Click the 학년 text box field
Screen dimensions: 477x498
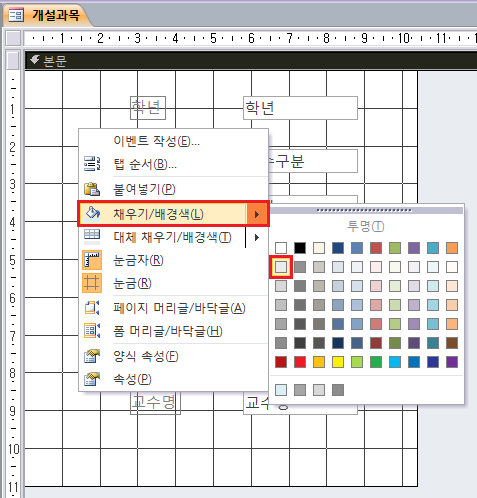(x=300, y=108)
